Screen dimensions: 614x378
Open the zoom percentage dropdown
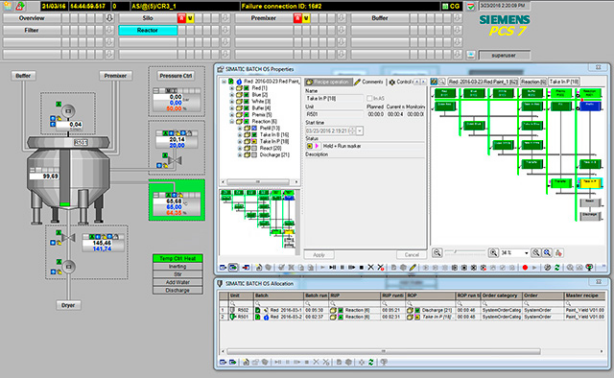tap(526, 253)
